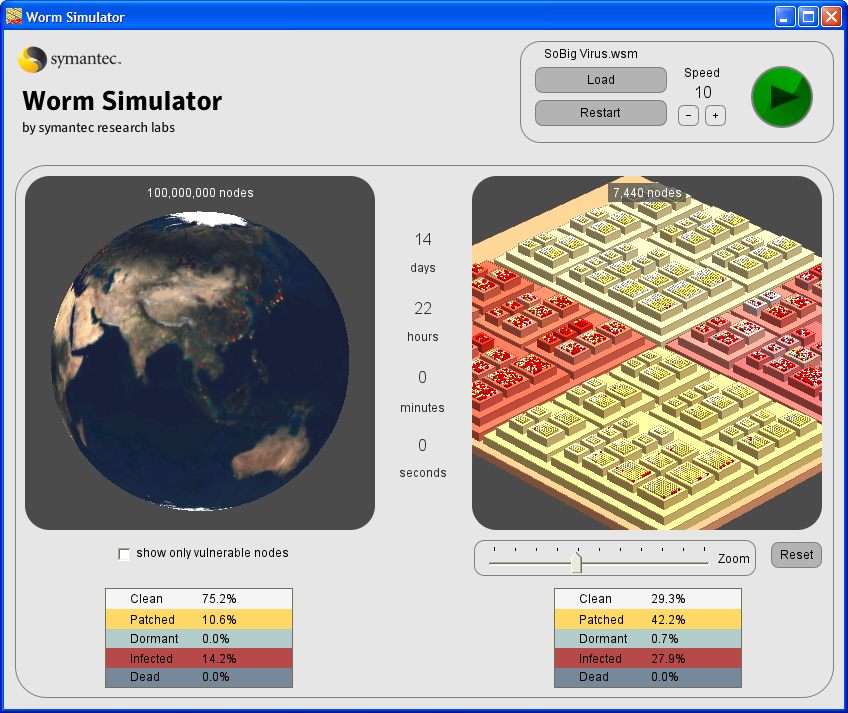
Task: Click the 7,440 nodes label
Action: pos(647,193)
